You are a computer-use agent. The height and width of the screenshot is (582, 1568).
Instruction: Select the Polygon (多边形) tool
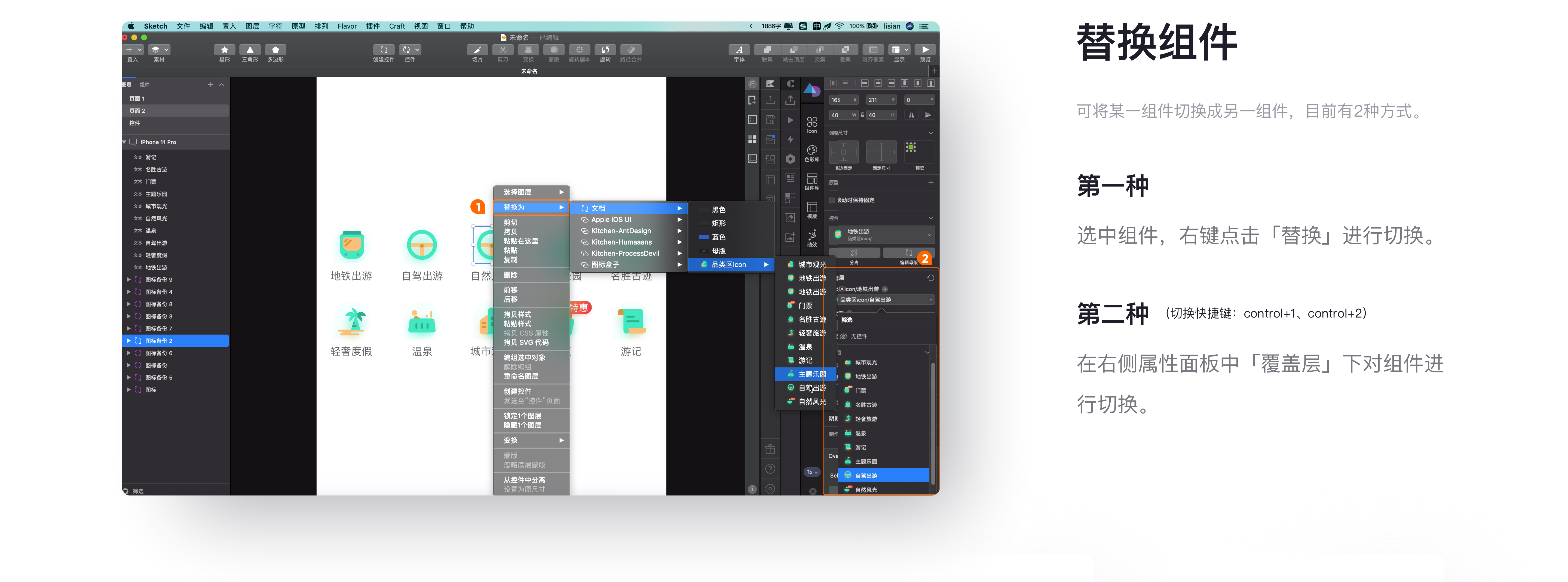(x=275, y=50)
